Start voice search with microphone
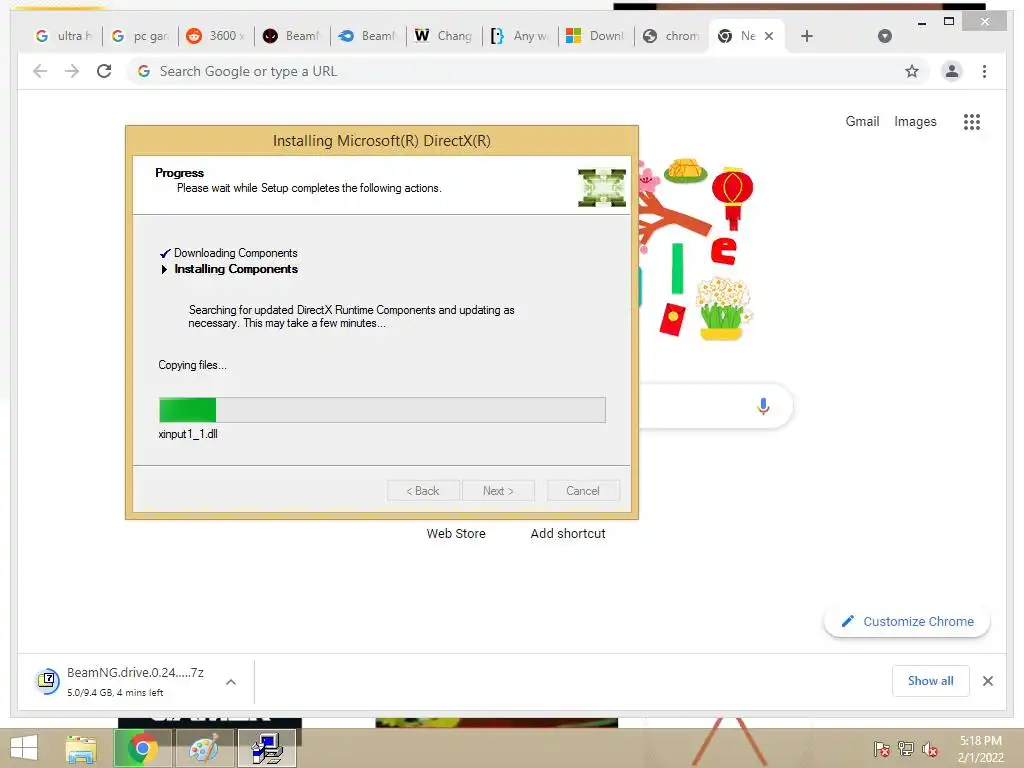1024x768 pixels. [x=763, y=406]
